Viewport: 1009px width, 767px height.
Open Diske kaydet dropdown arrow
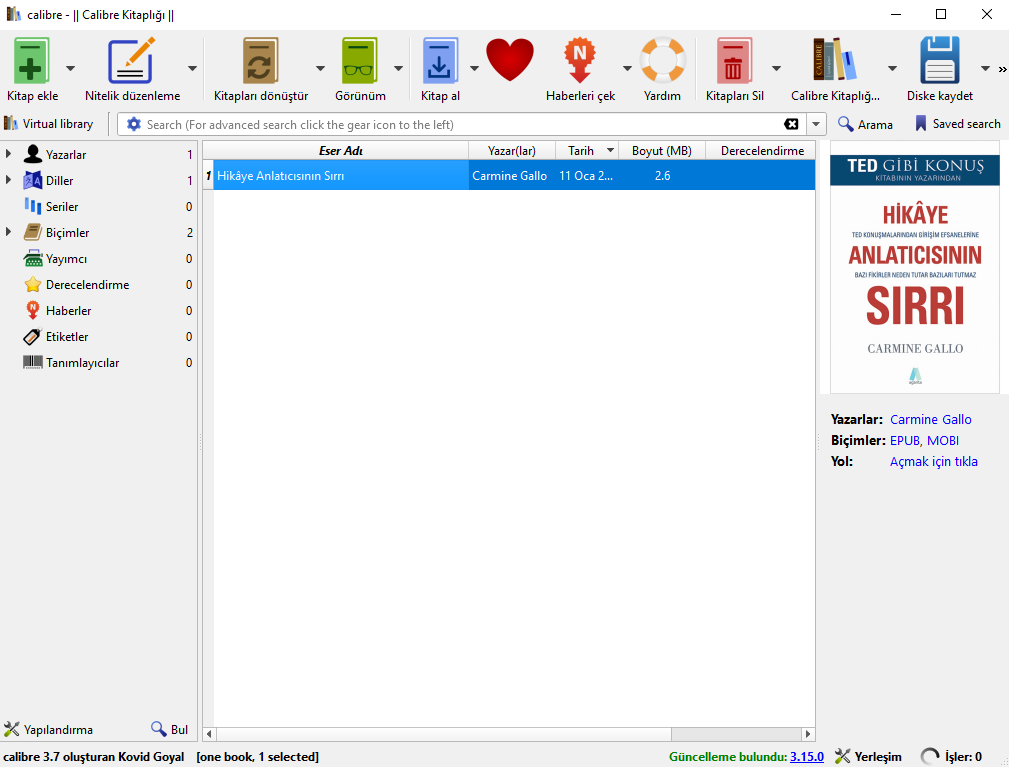click(985, 68)
